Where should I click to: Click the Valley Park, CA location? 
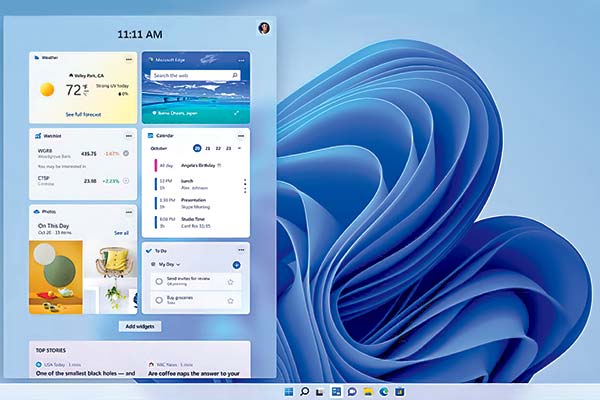point(86,75)
